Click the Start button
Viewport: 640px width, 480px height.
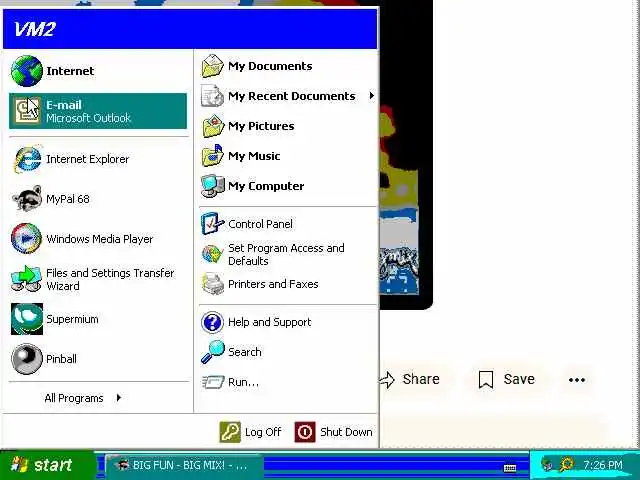[x=47, y=465]
